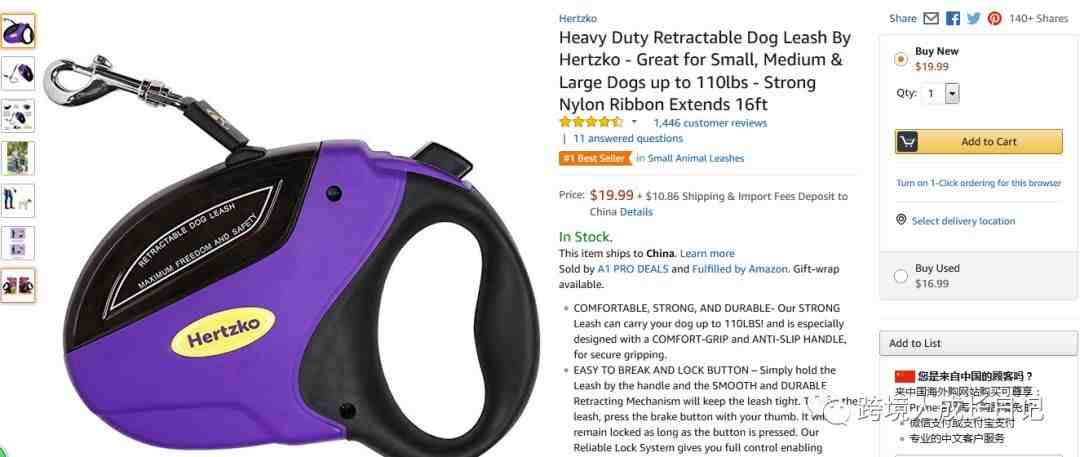
Task: View the 11 answered questions
Action: click(628, 138)
